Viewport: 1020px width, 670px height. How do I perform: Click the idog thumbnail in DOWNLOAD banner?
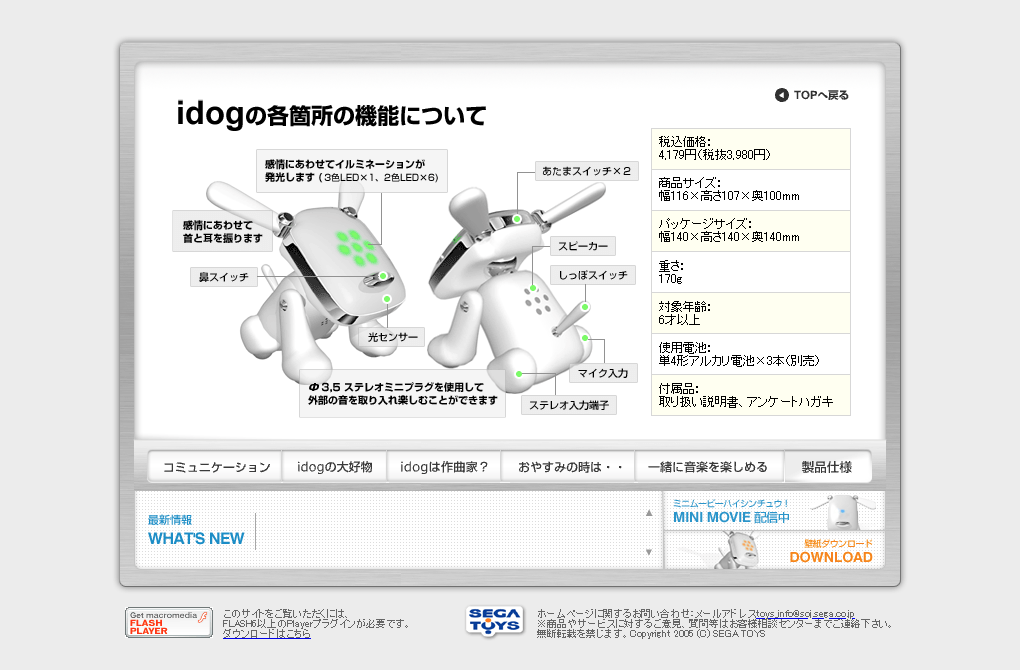(x=736, y=550)
